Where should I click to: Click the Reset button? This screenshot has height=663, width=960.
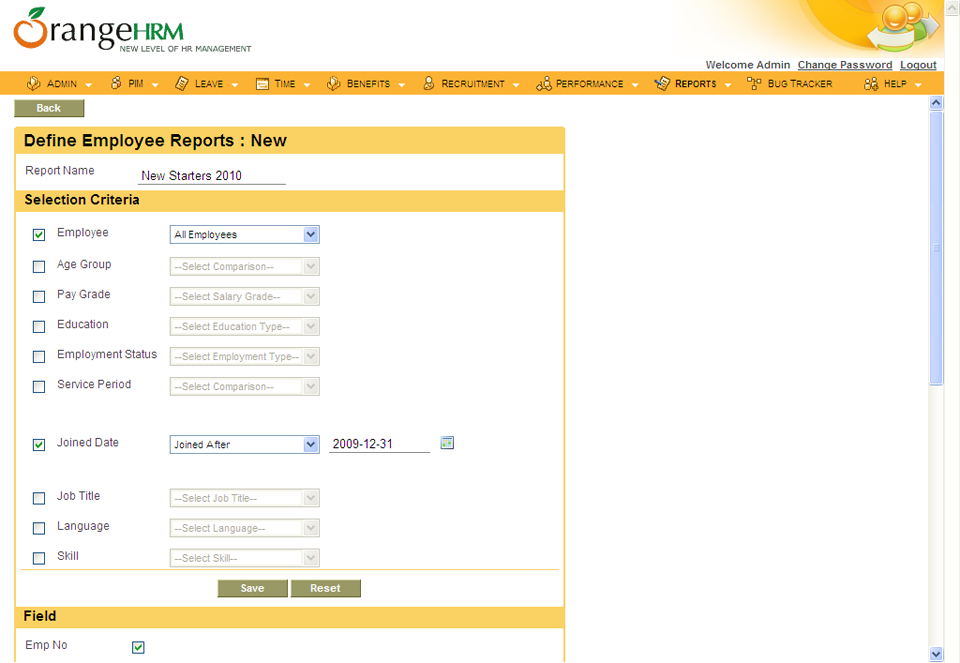tap(325, 588)
